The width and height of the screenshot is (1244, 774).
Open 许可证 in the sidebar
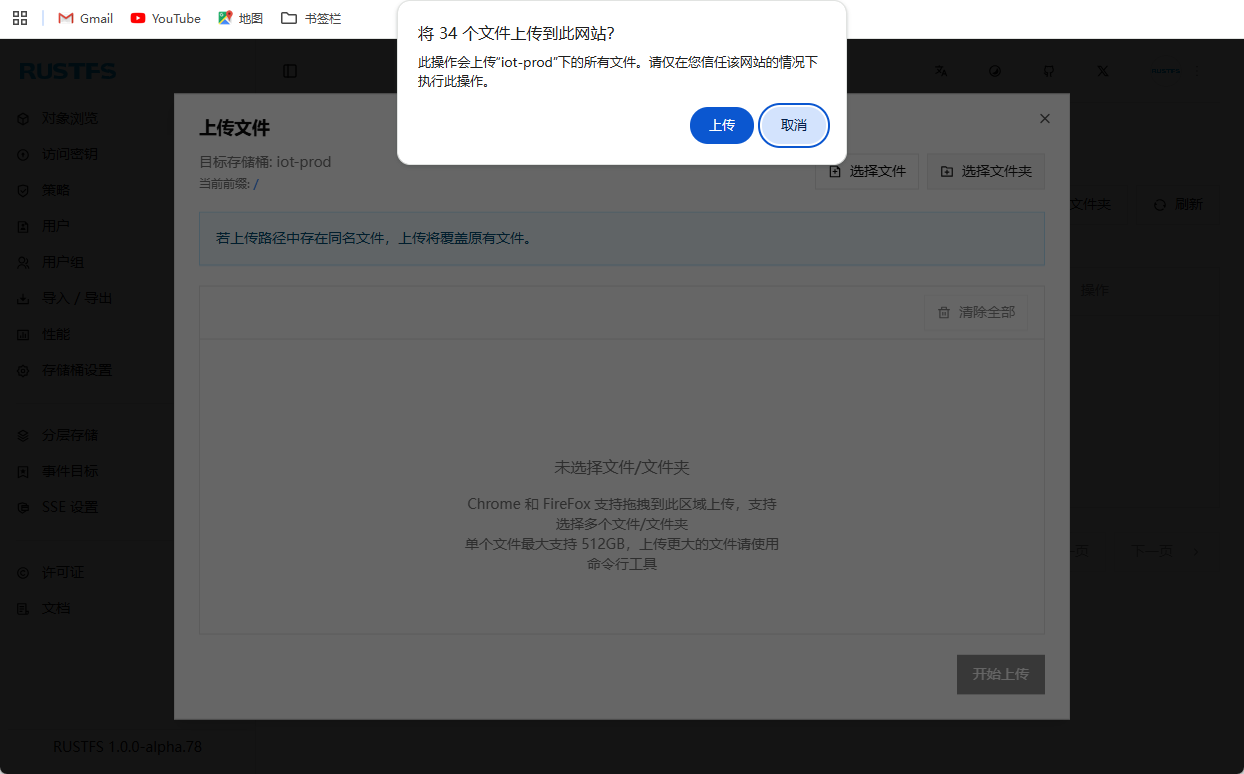click(51, 573)
